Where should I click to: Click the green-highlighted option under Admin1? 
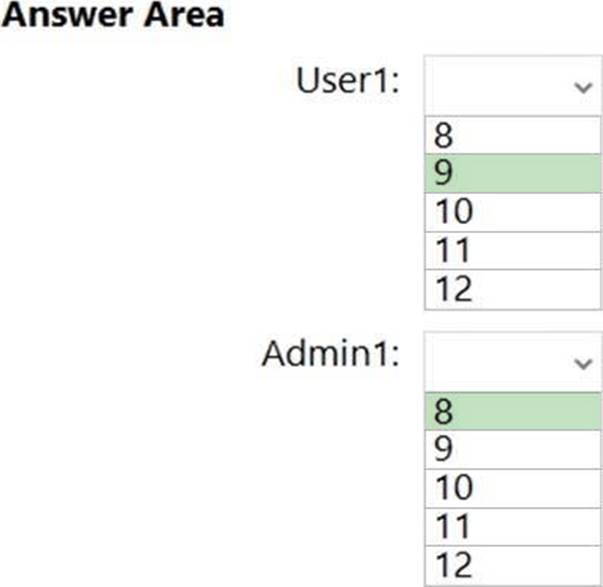click(x=512, y=411)
